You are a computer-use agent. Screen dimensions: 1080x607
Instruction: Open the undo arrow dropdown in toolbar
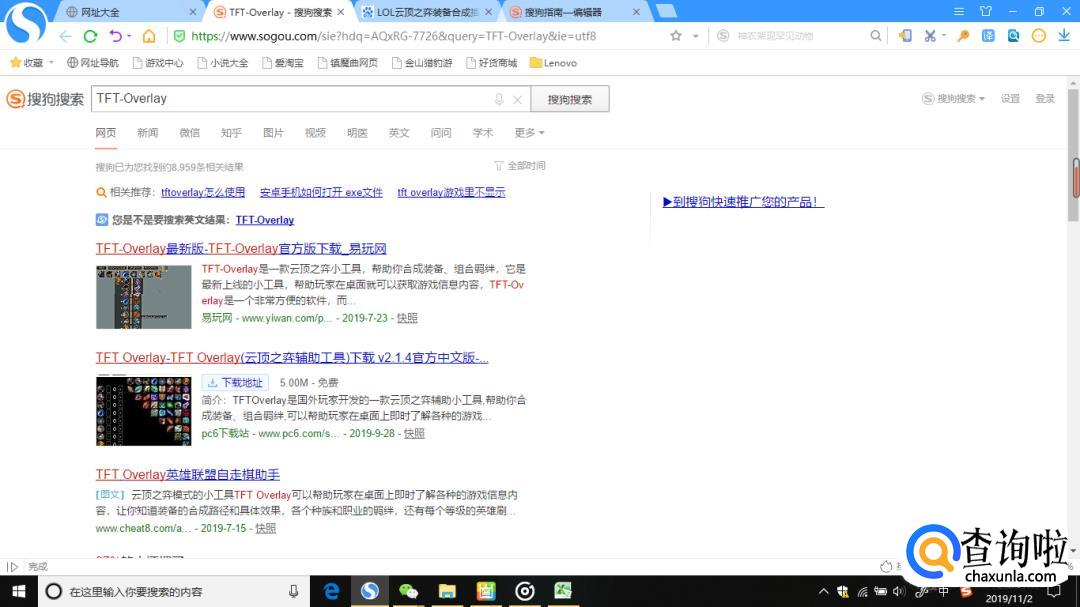pyautogui.click(x=119, y=36)
